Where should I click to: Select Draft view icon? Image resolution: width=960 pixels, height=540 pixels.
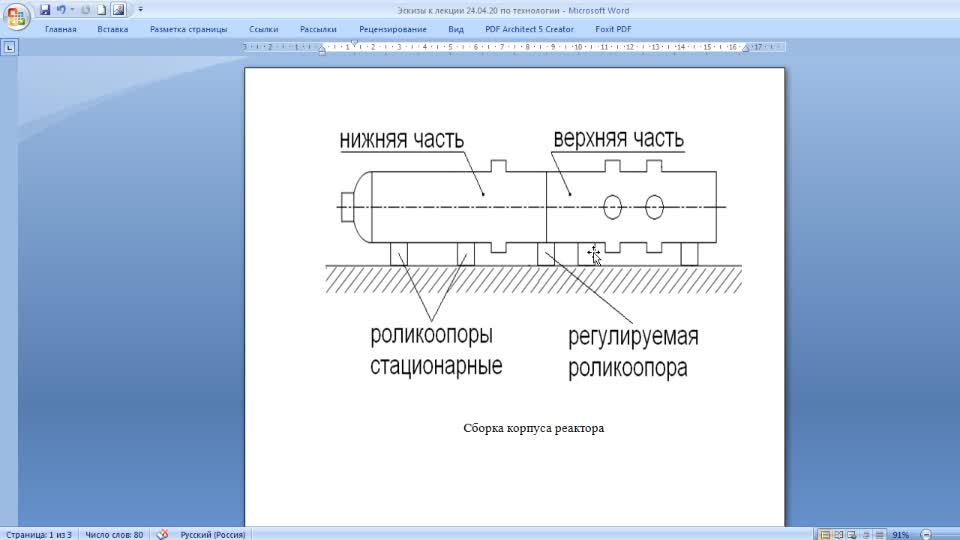point(879,534)
